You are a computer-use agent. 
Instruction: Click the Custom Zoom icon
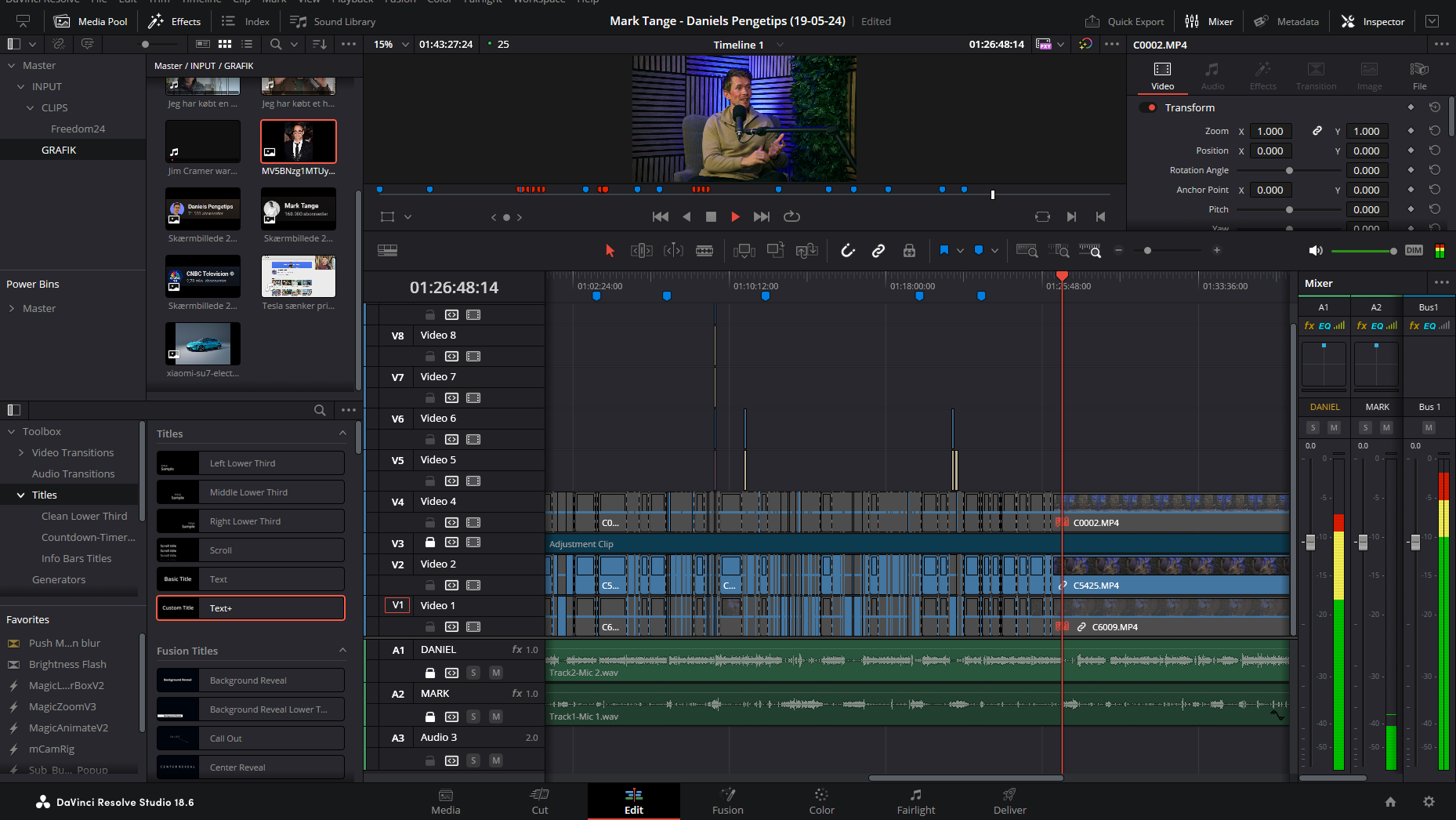click(x=1090, y=250)
